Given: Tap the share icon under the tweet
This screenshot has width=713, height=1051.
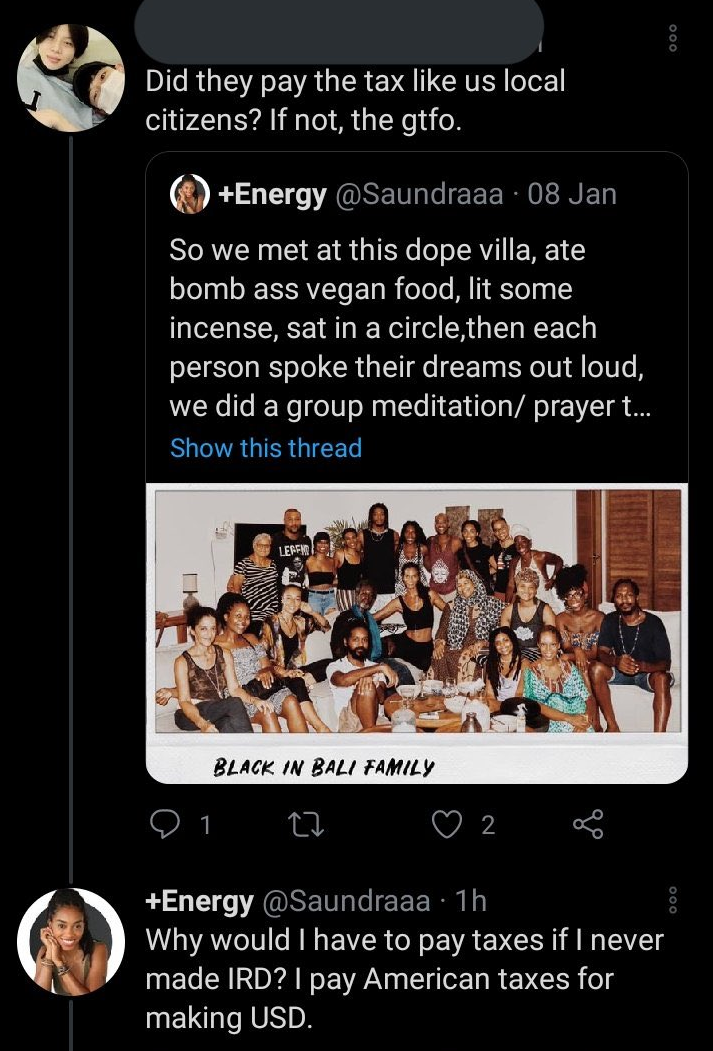Looking at the screenshot, I should (x=588, y=824).
